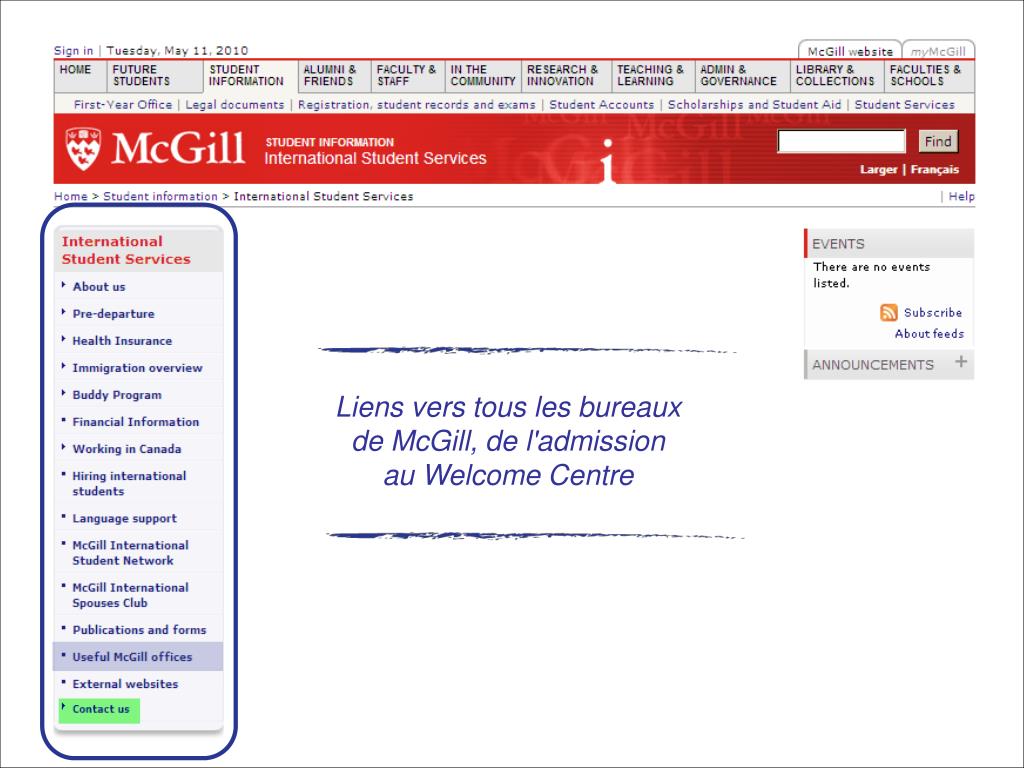This screenshot has height=768, width=1024.
Task: Open Hiring international students in sidebar
Action: tap(129, 483)
